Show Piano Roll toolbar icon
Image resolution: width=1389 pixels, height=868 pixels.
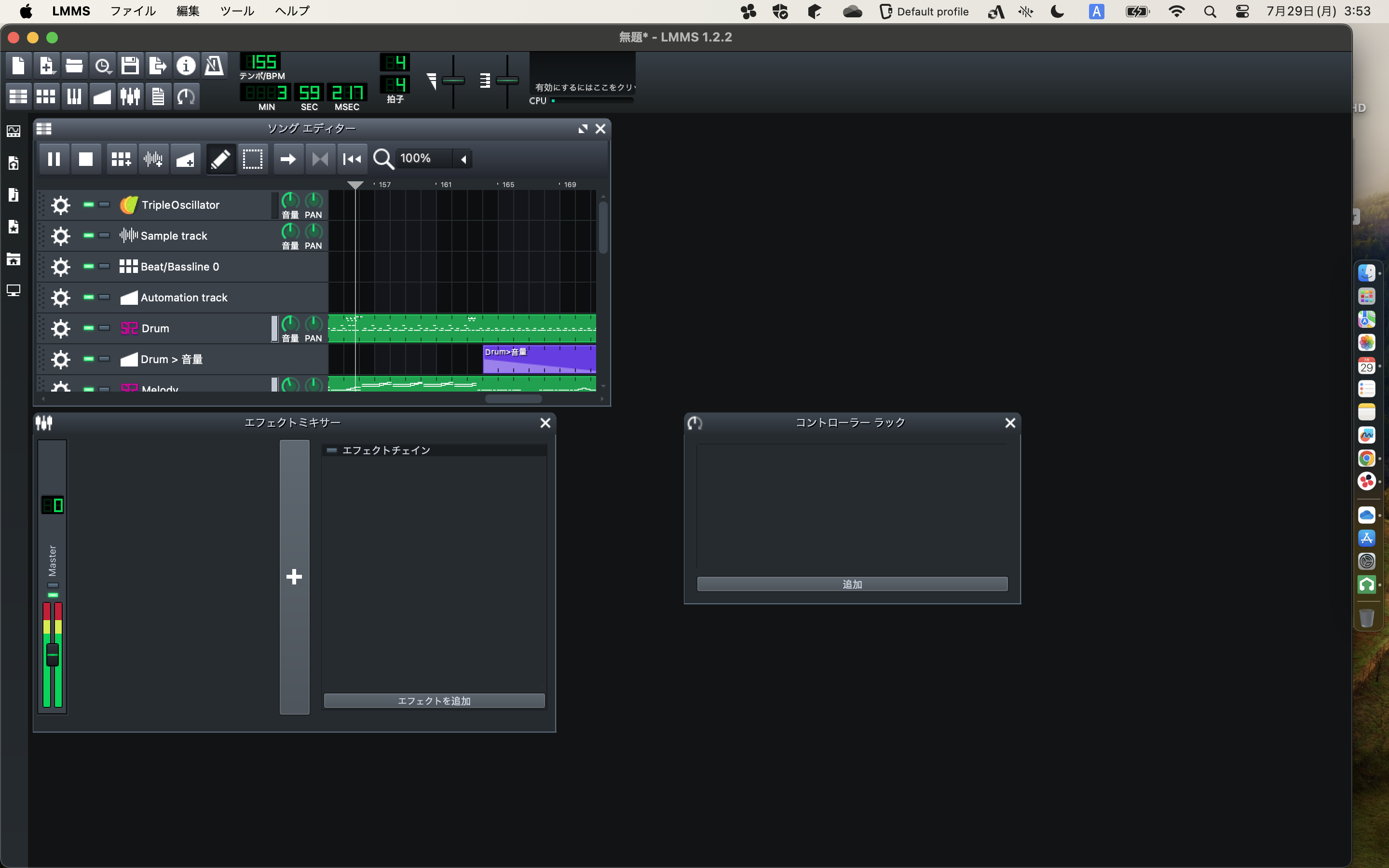click(74, 96)
